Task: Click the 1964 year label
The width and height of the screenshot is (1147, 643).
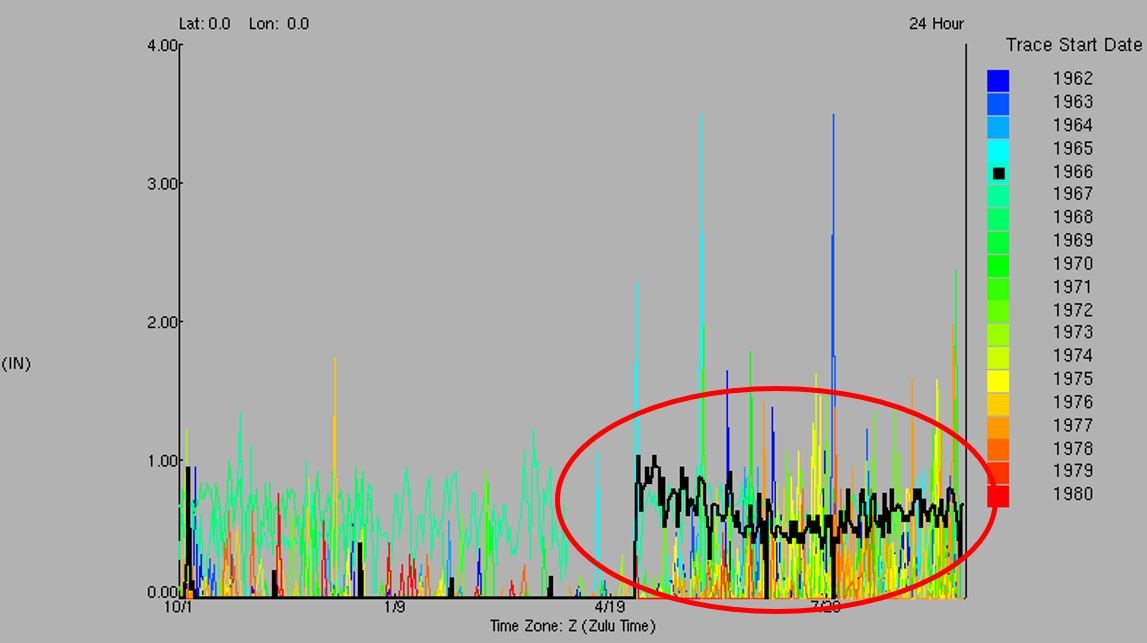Action: click(1072, 125)
